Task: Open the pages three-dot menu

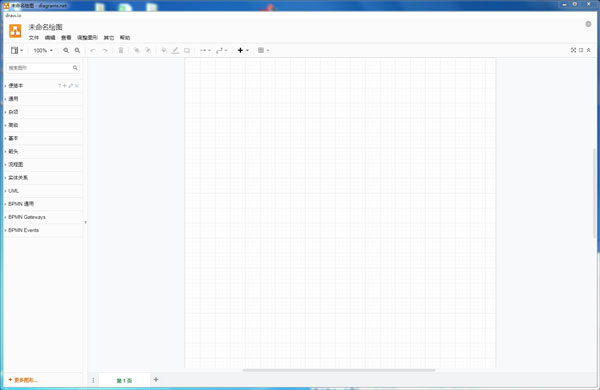Action: pyautogui.click(x=93, y=380)
